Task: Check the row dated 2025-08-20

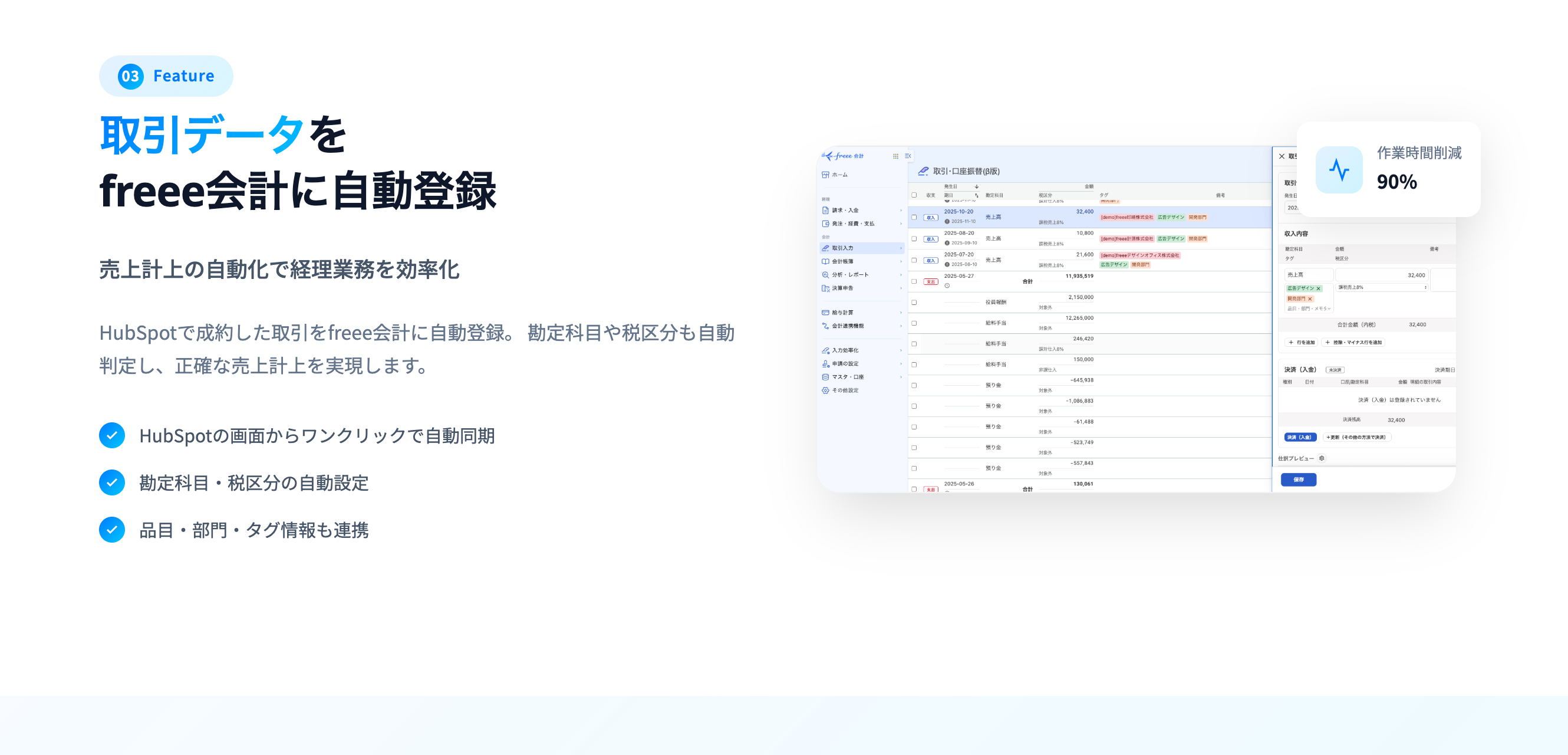Action: (914, 239)
